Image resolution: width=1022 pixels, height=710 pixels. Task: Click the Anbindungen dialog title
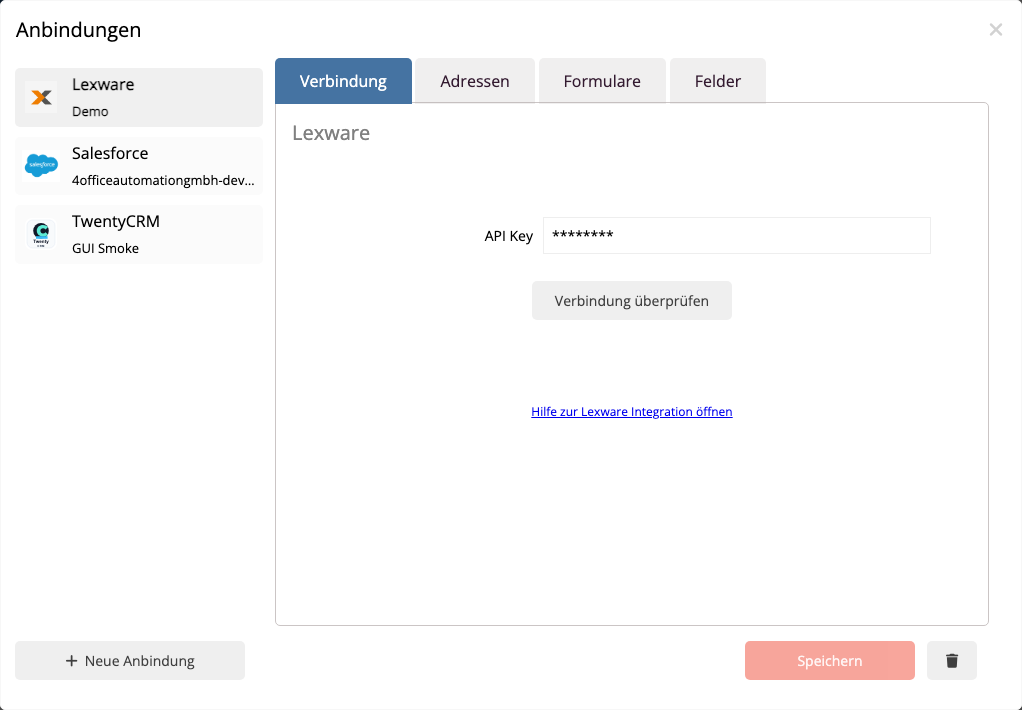(78, 30)
